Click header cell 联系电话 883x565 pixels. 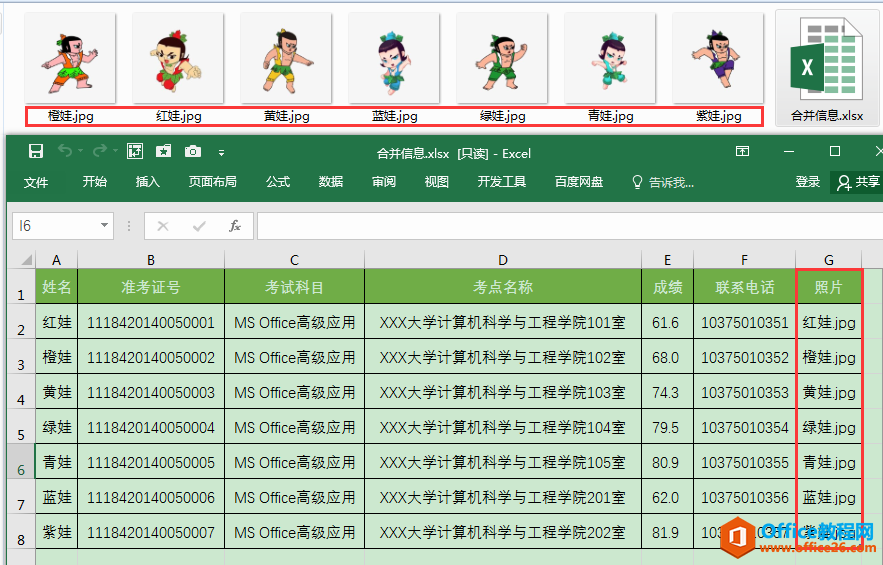click(744, 287)
